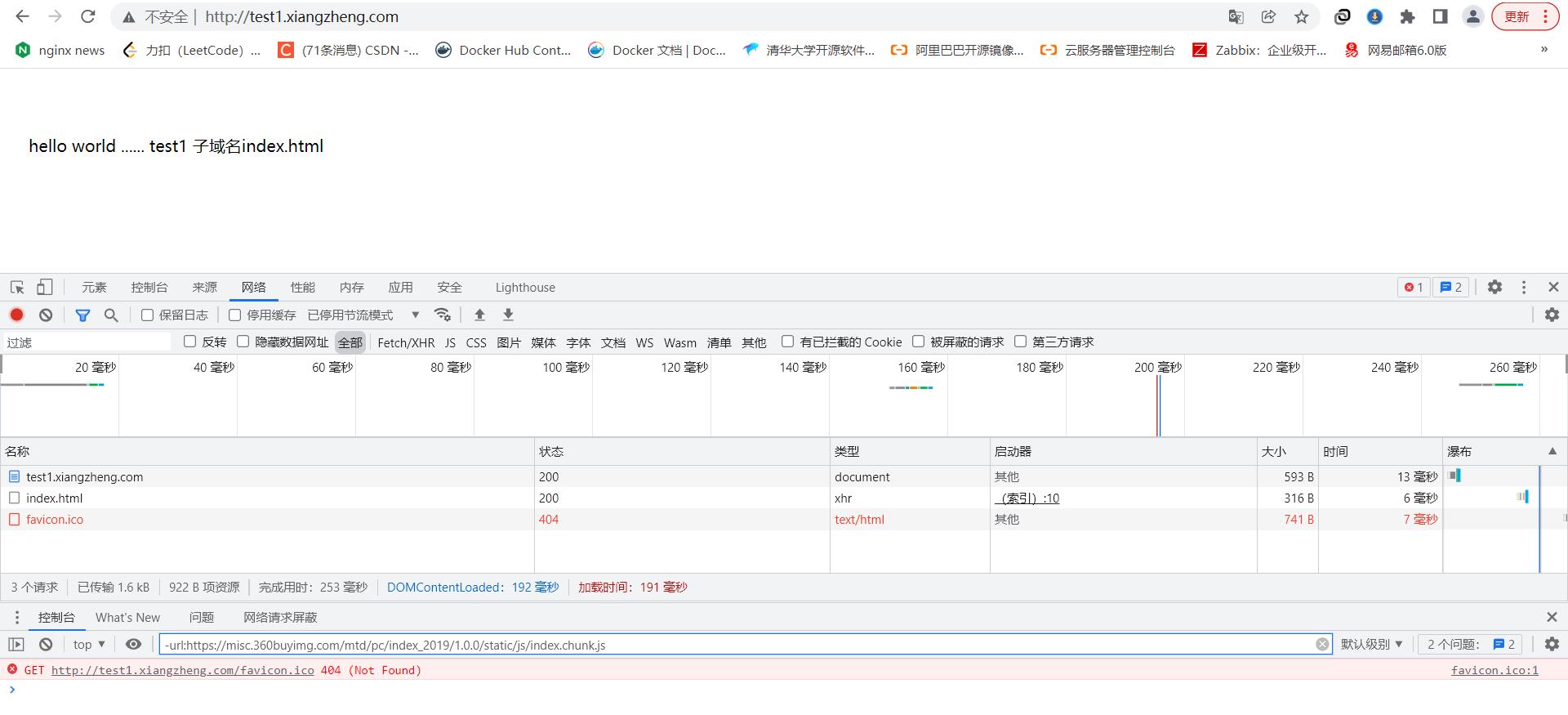Image resolution: width=1568 pixels, height=715 pixels.
Task: Open network search magnifier
Action: click(111, 315)
